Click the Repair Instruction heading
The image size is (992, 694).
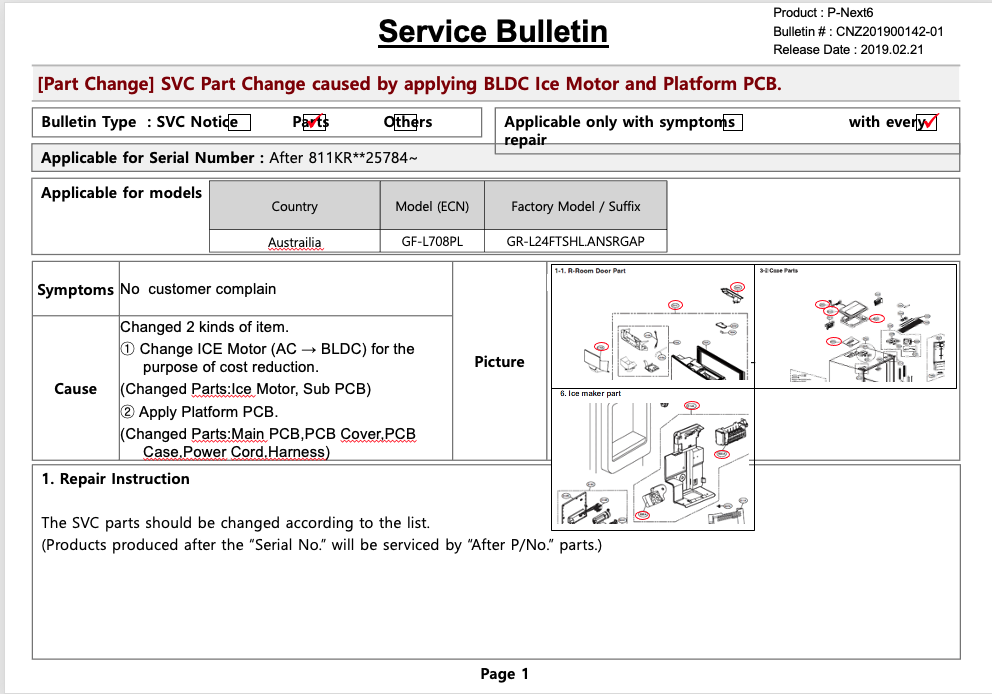tap(115, 479)
